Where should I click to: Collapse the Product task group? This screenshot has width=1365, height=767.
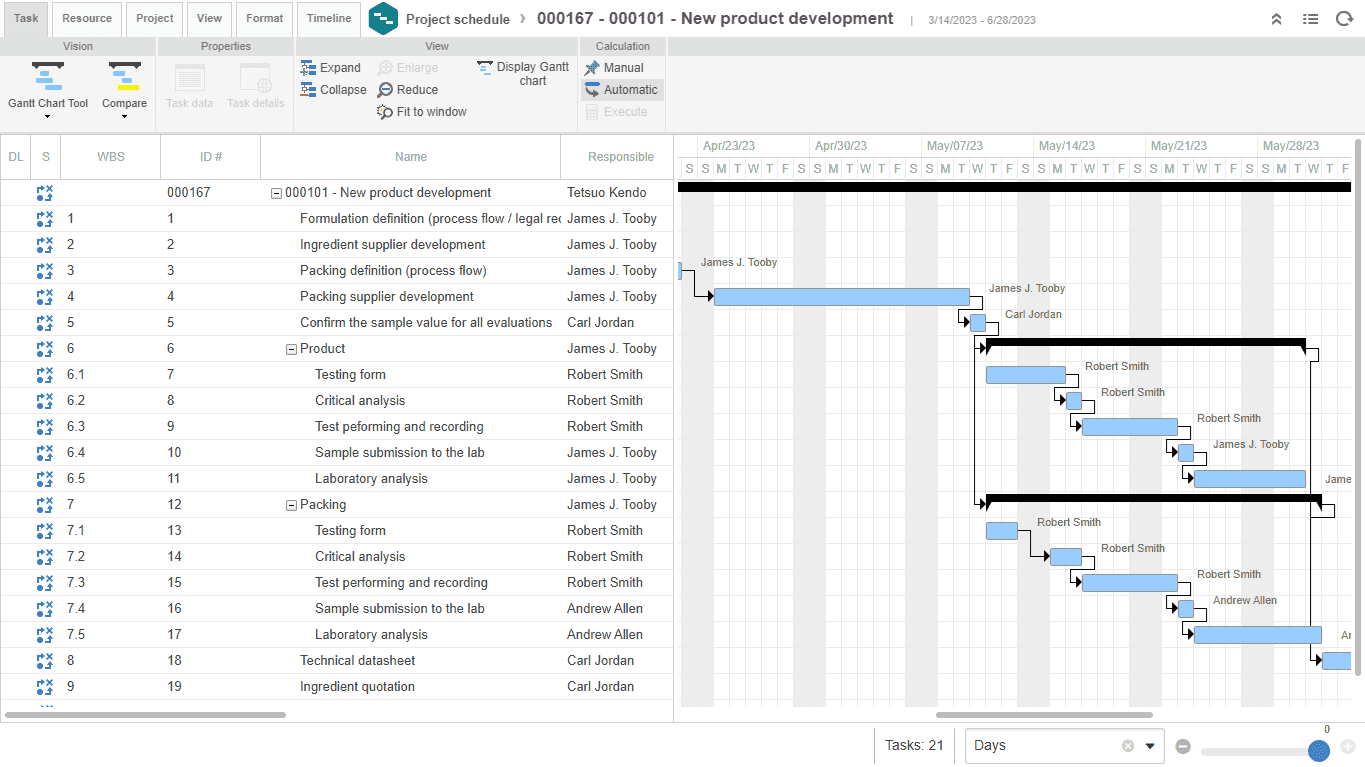[x=292, y=350]
